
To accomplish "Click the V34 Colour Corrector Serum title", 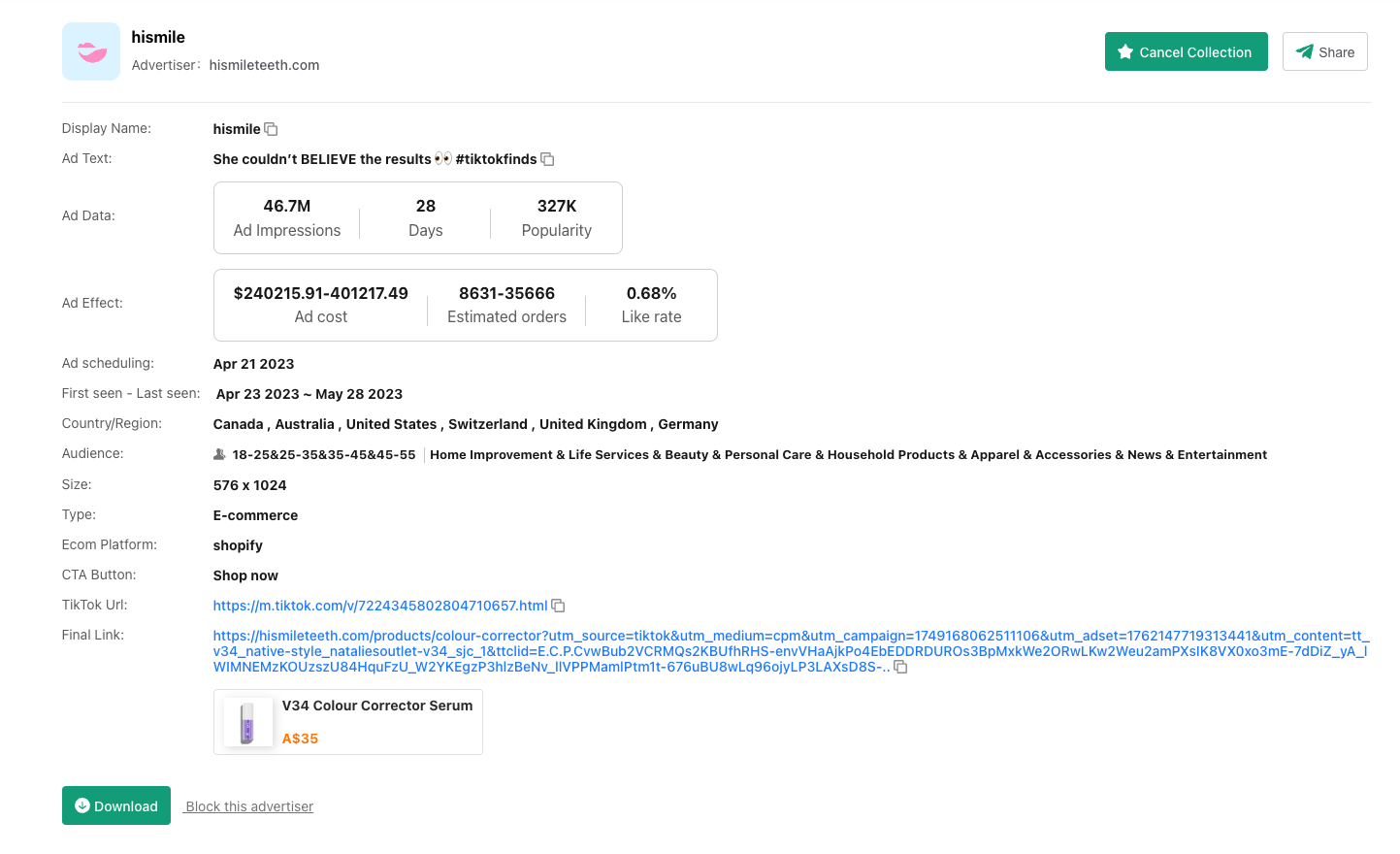I will coord(377,706).
